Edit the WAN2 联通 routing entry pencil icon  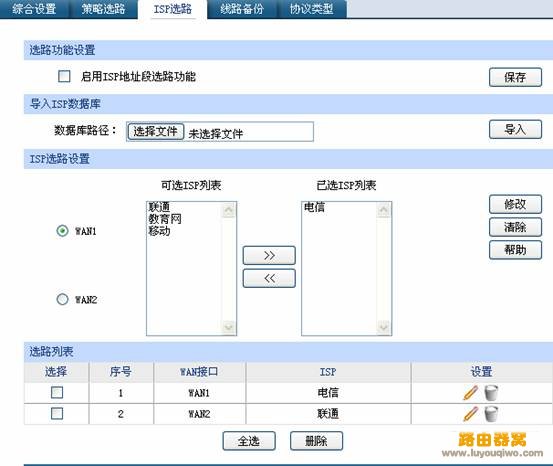click(470, 414)
